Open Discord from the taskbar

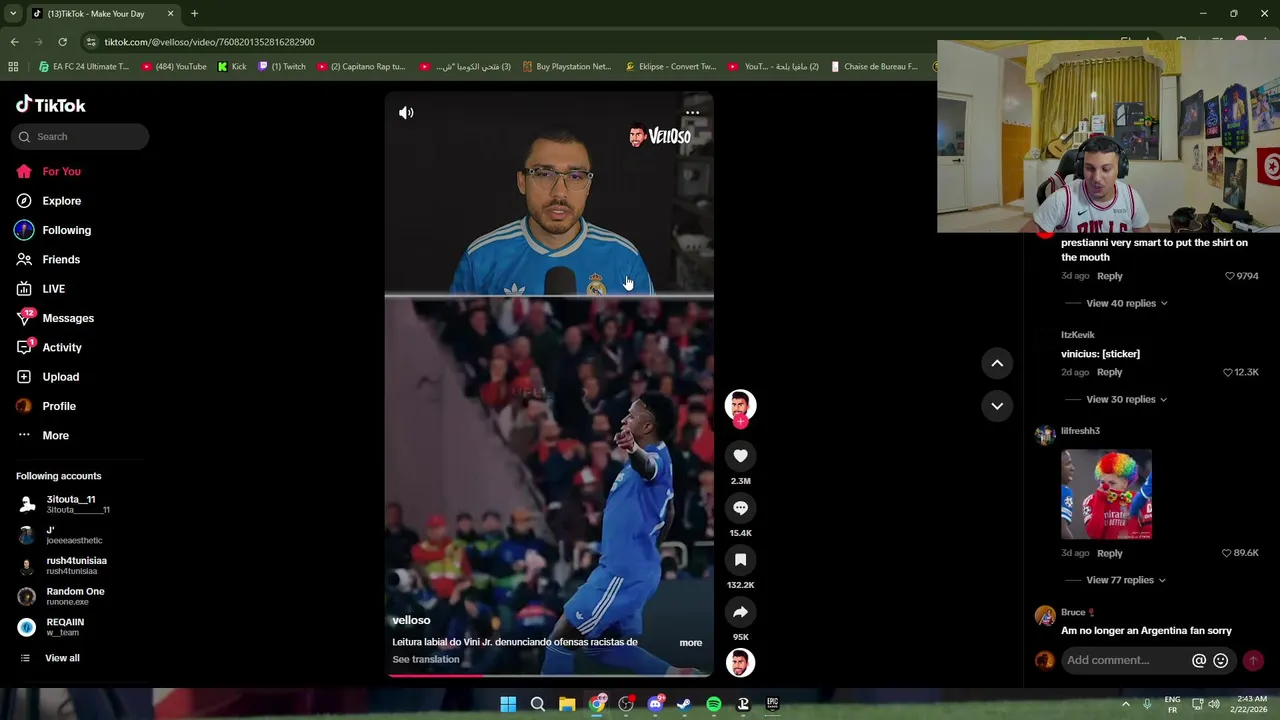pyautogui.click(x=655, y=704)
